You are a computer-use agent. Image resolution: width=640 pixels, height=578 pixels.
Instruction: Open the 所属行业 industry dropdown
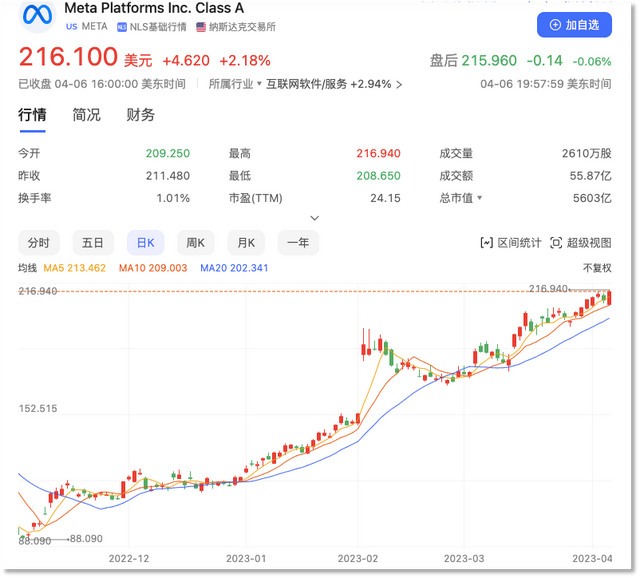pos(235,84)
